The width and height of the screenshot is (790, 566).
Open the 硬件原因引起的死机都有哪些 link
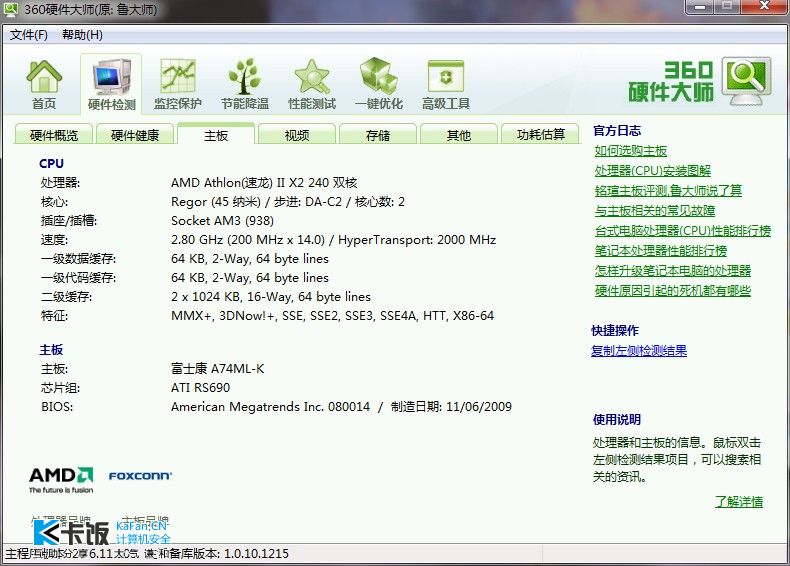[673, 291]
